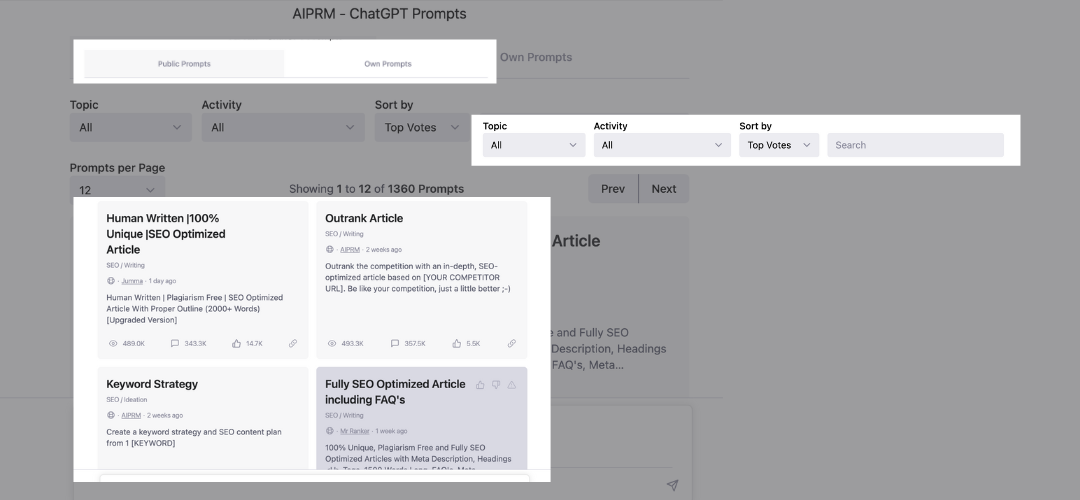Viewport: 1080px width, 500px height.
Task: Click the Outrank the competition description text
Action: click(x=417, y=278)
